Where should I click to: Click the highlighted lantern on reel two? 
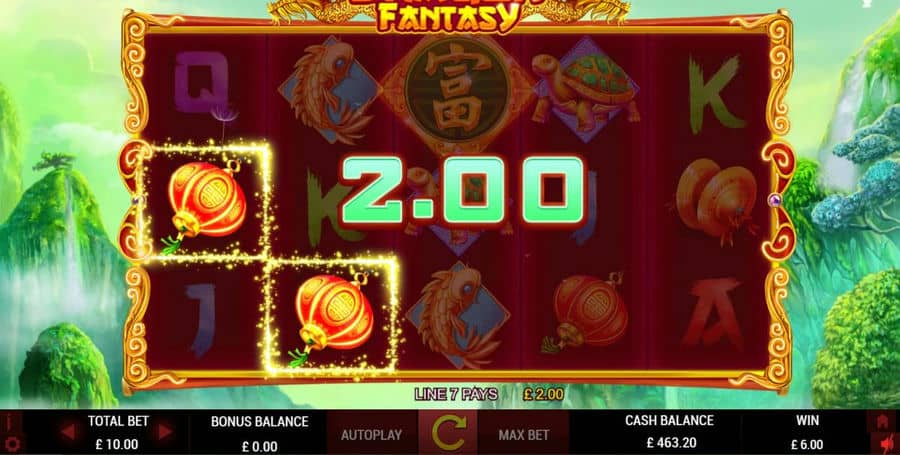pyautogui.click(x=331, y=316)
